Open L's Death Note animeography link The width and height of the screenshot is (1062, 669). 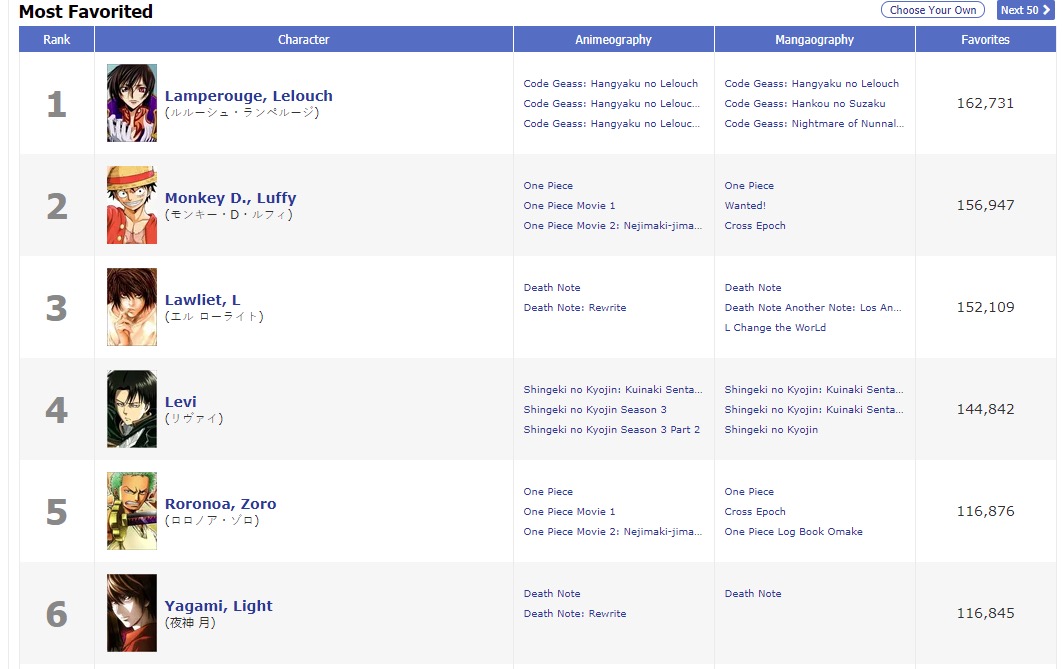click(551, 288)
